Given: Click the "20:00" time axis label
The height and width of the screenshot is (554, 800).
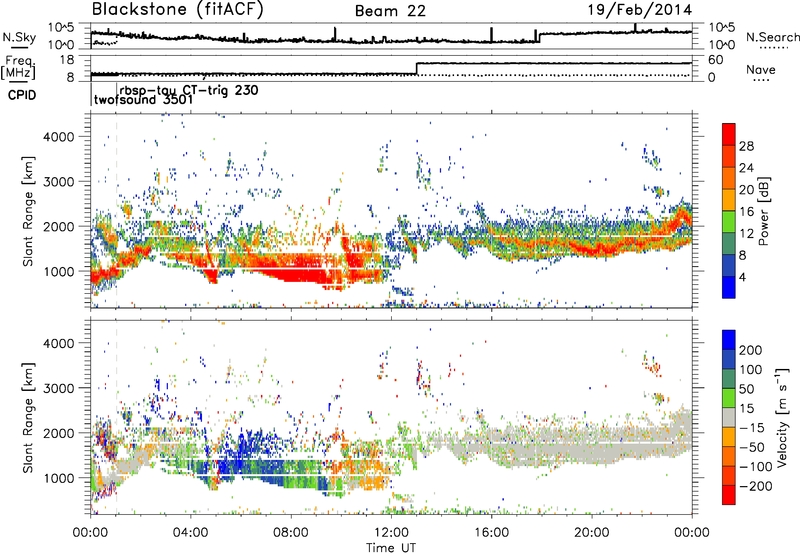Looking at the screenshot, I should point(592,533).
